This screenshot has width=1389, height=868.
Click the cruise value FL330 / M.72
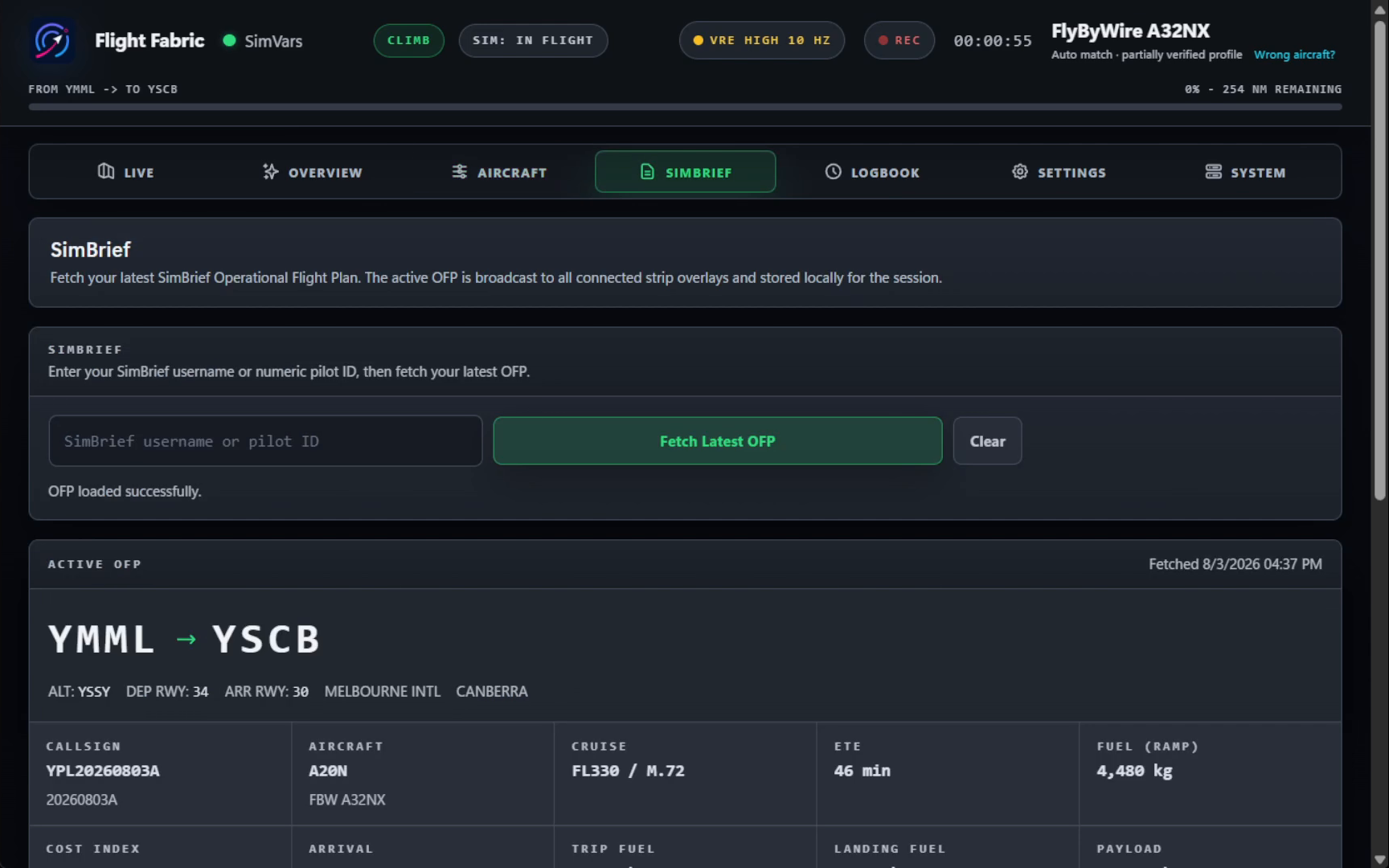coord(628,771)
